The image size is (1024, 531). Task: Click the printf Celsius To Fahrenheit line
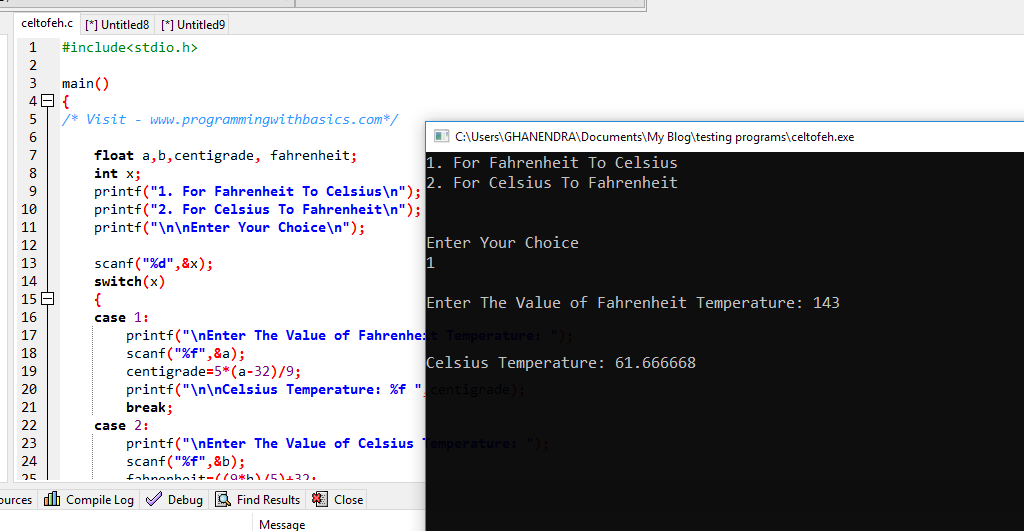257,209
